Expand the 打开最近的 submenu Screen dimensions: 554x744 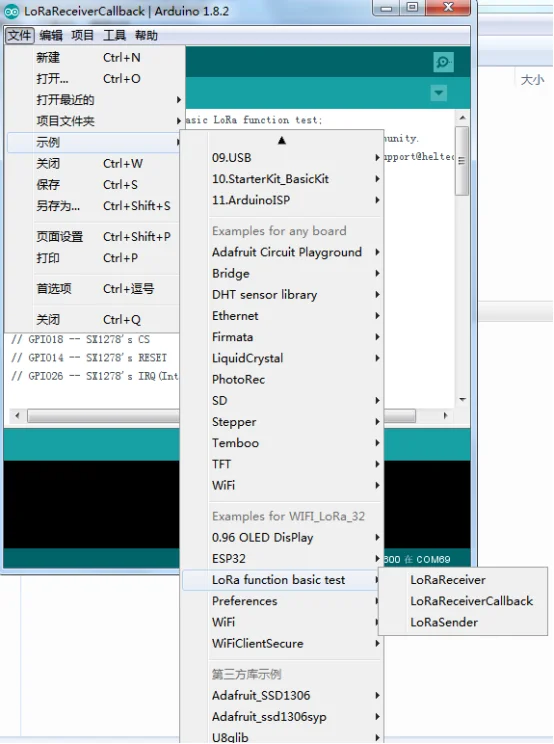(95, 100)
